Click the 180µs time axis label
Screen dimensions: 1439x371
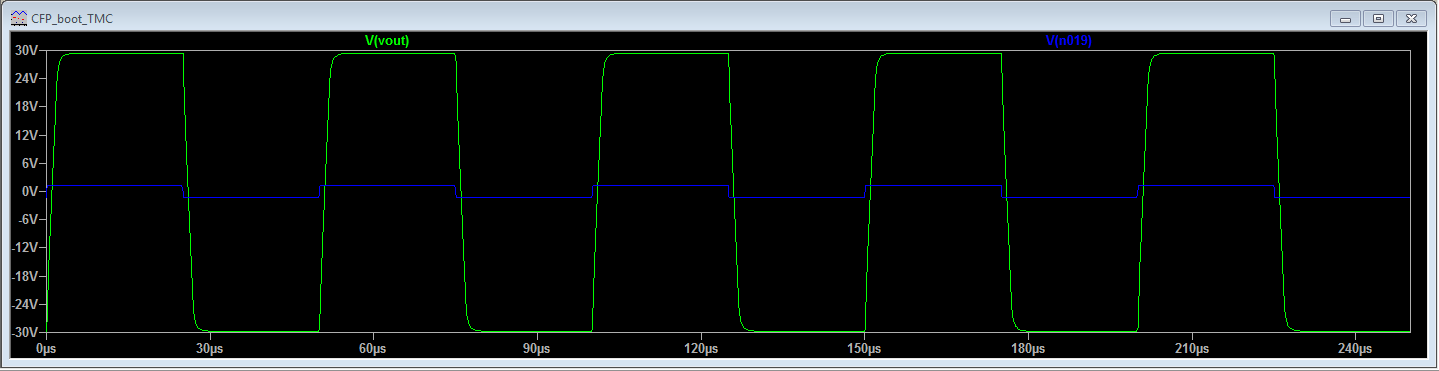pyautogui.click(x=1028, y=349)
